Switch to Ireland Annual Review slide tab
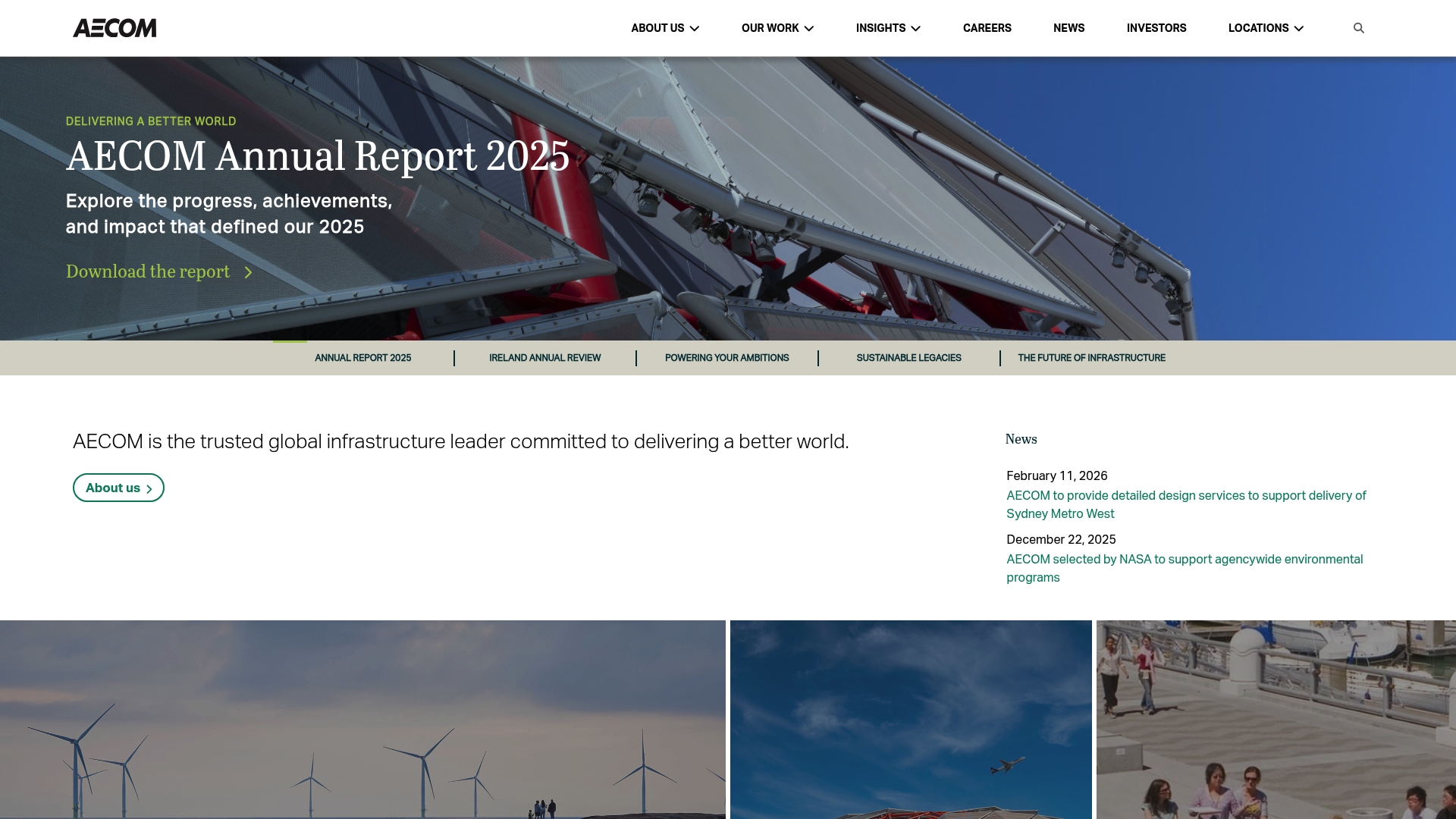This screenshot has height=819, width=1456. (x=544, y=358)
